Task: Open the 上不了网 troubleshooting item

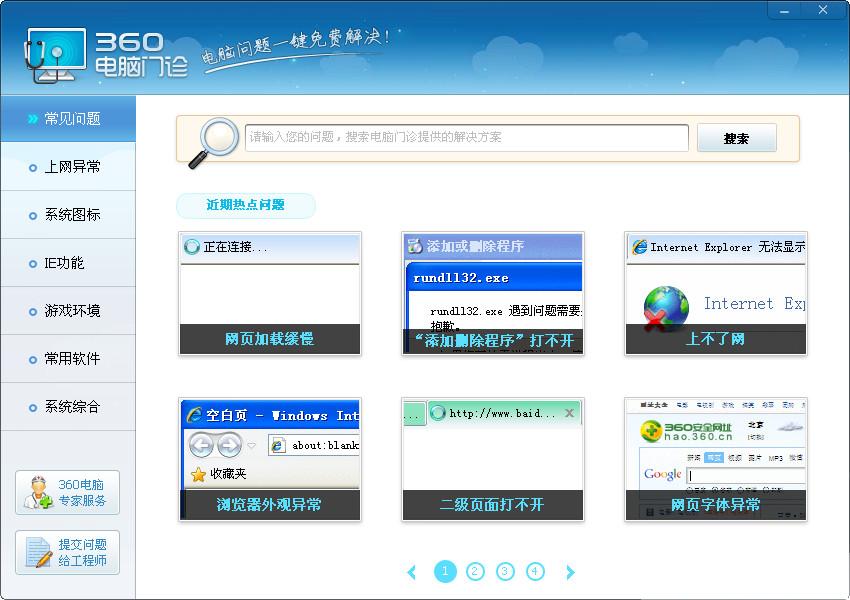Action: [715, 340]
